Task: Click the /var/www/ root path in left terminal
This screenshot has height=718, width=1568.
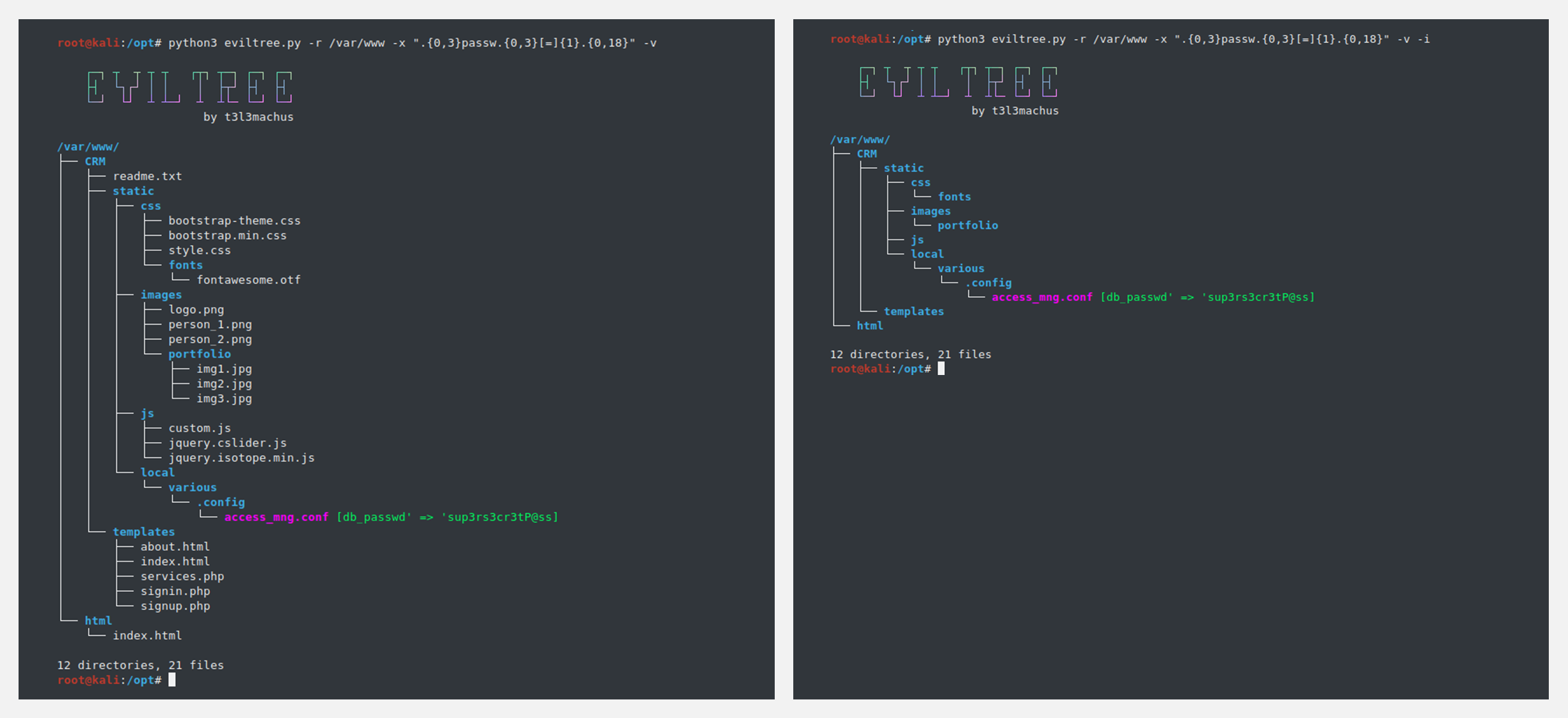Action: point(88,147)
